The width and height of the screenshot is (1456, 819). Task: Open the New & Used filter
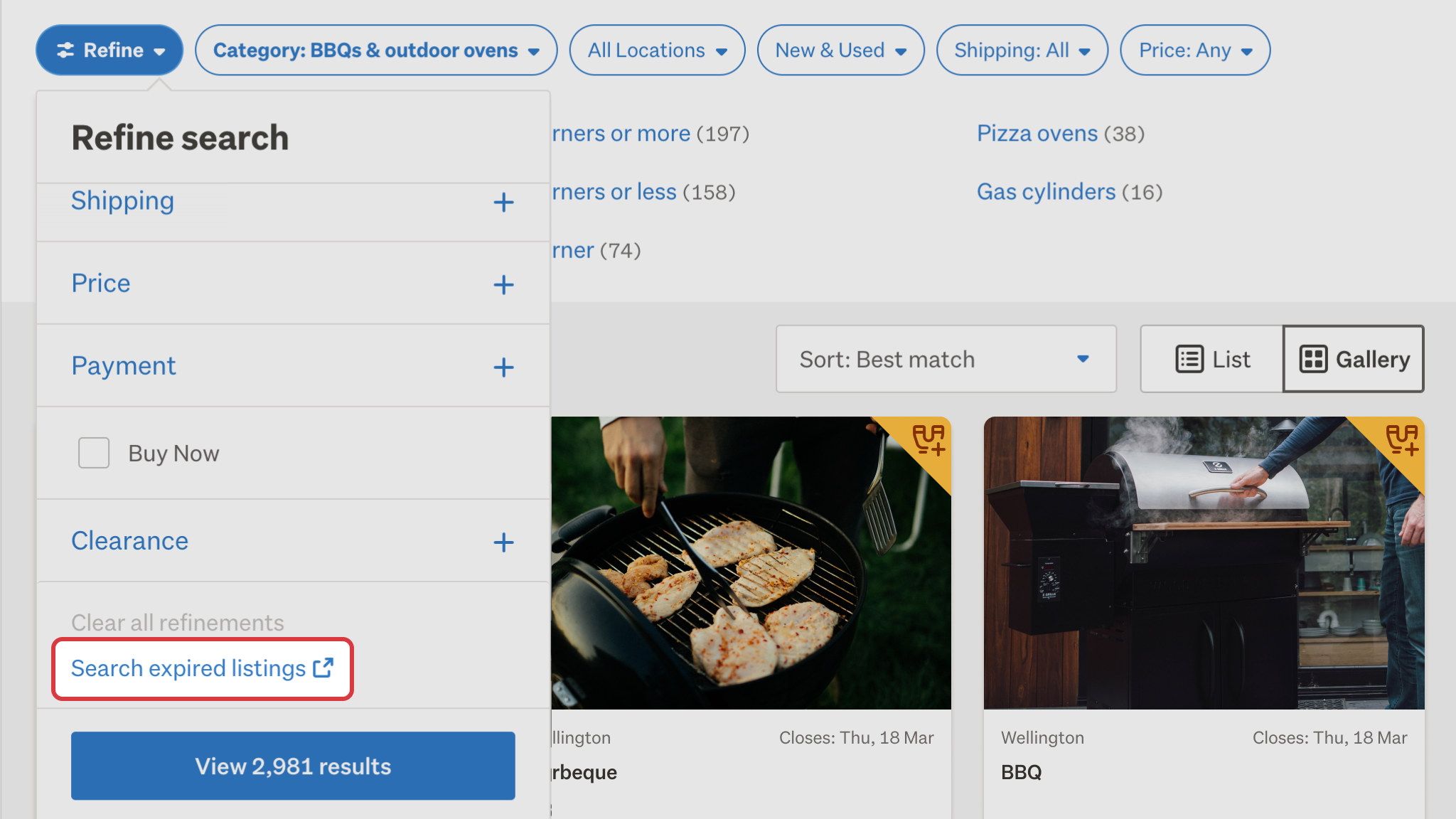840,50
